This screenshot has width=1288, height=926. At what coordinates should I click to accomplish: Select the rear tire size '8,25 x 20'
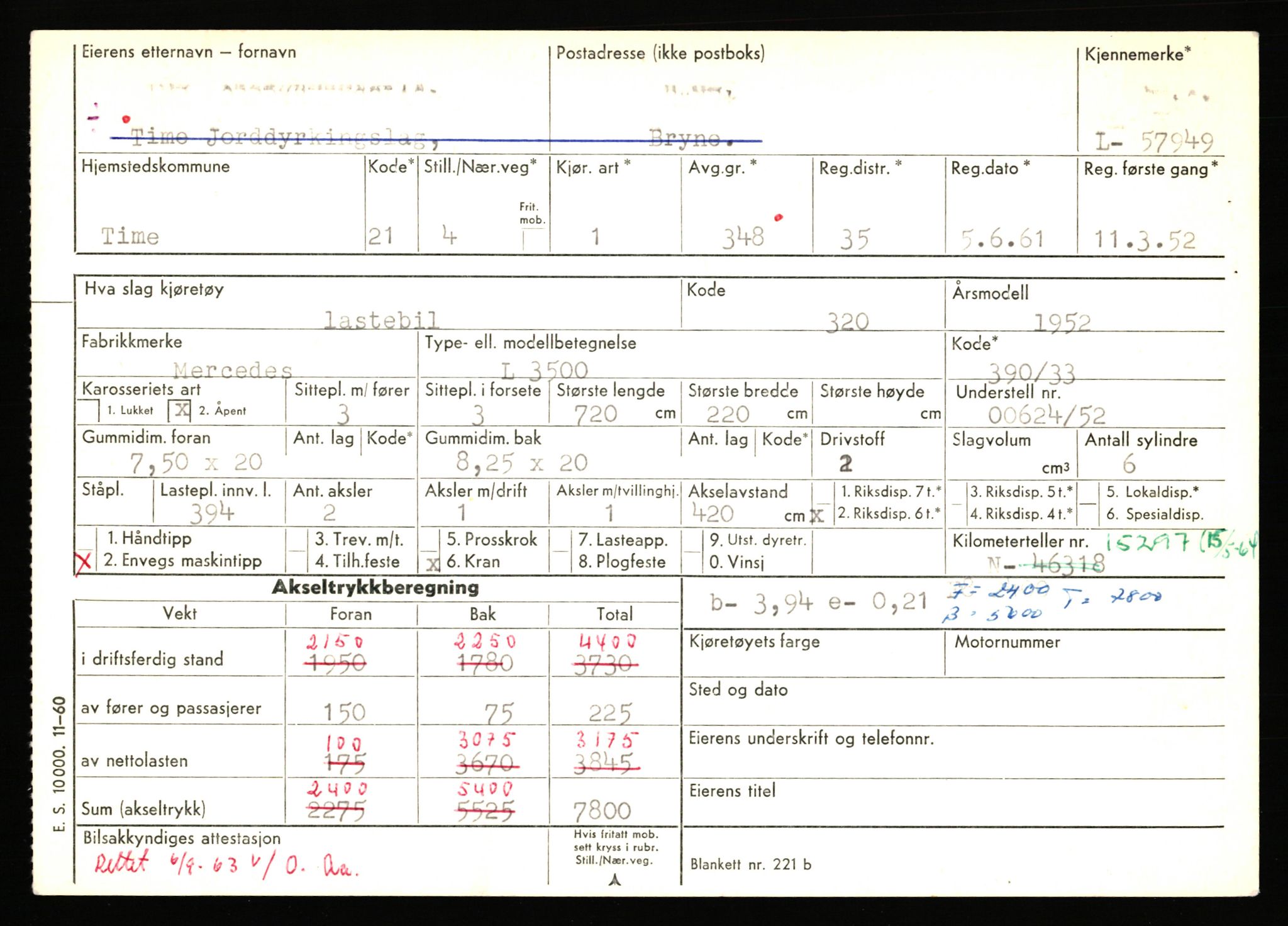[521, 463]
